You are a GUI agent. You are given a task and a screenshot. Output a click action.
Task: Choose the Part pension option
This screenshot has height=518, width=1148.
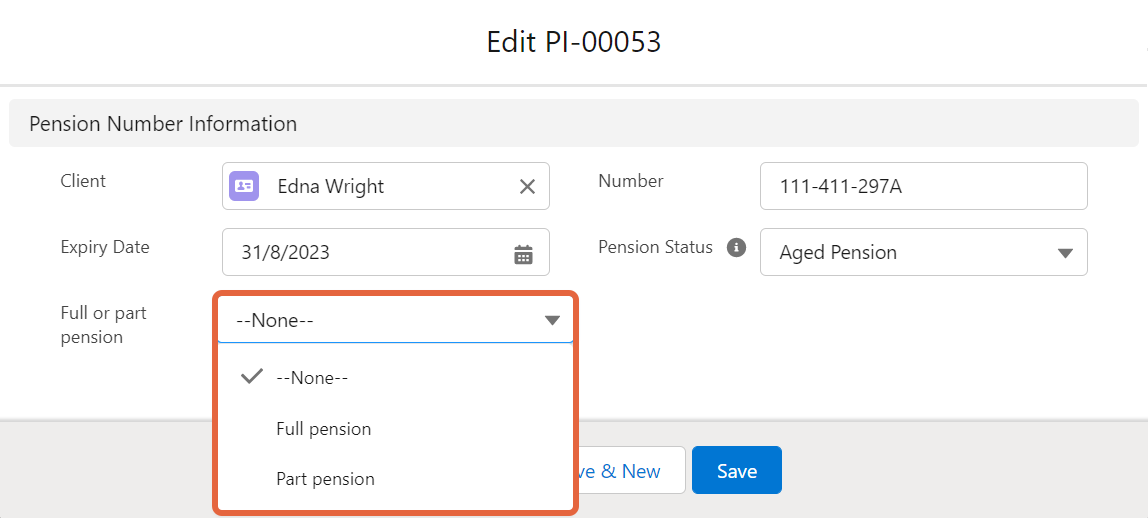(395, 479)
